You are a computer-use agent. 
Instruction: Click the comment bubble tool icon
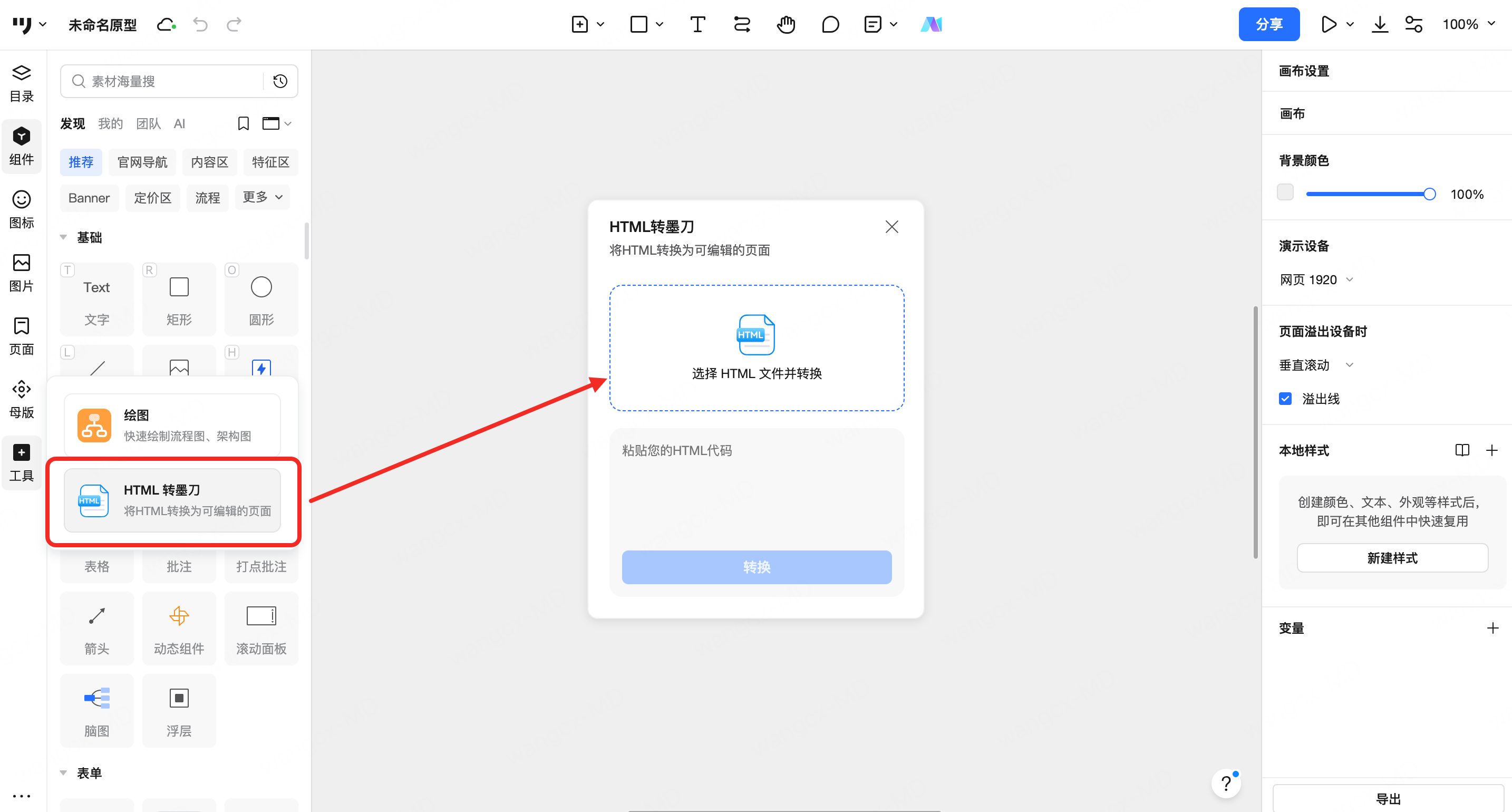point(830,25)
